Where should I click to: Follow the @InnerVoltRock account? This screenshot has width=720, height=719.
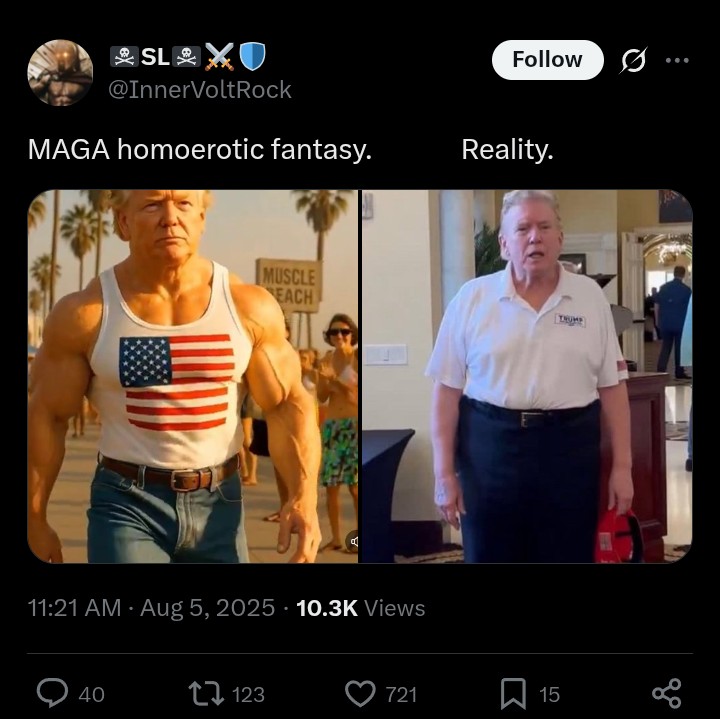[547, 60]
